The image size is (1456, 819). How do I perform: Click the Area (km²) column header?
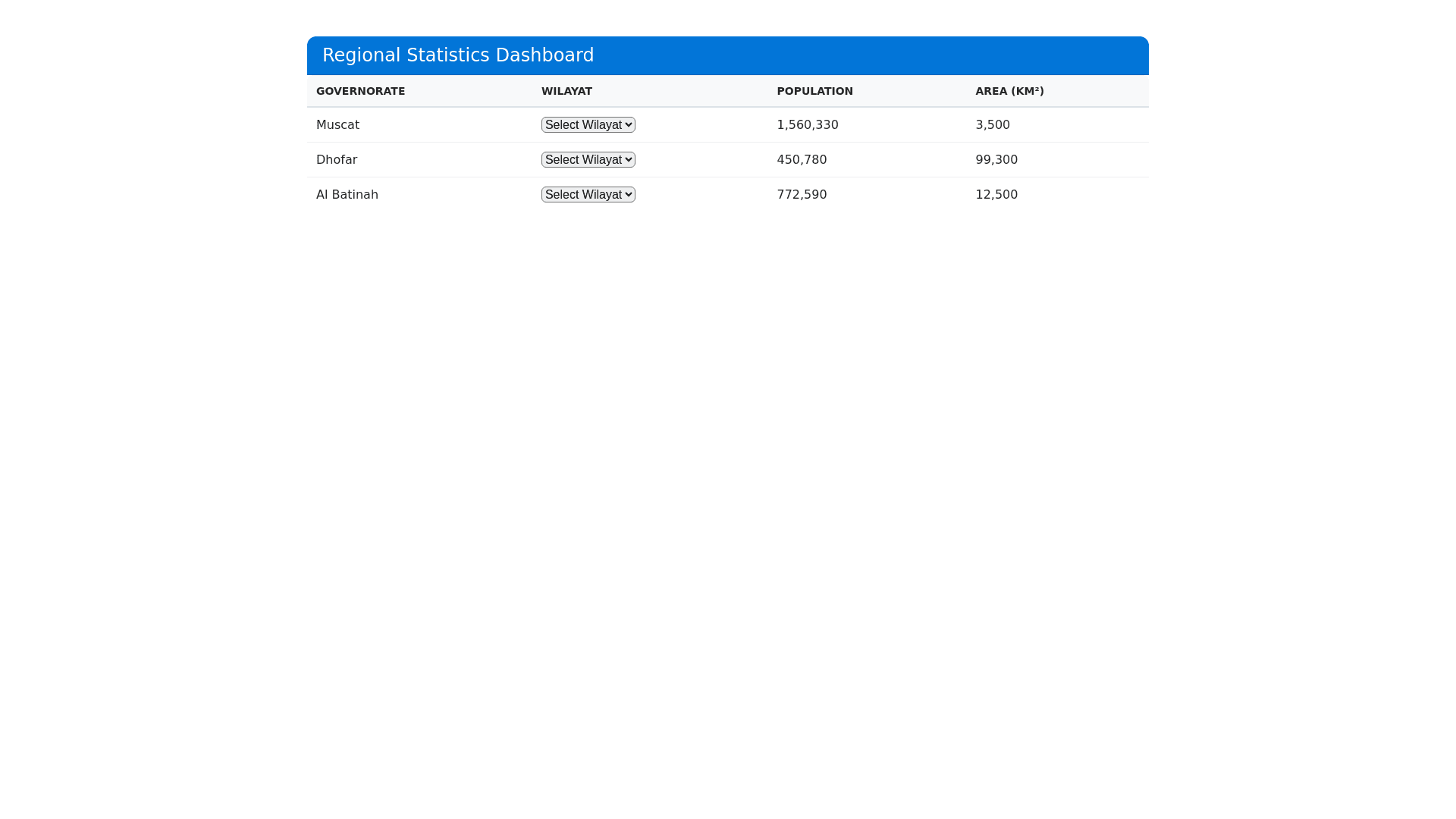(1009, 91)
